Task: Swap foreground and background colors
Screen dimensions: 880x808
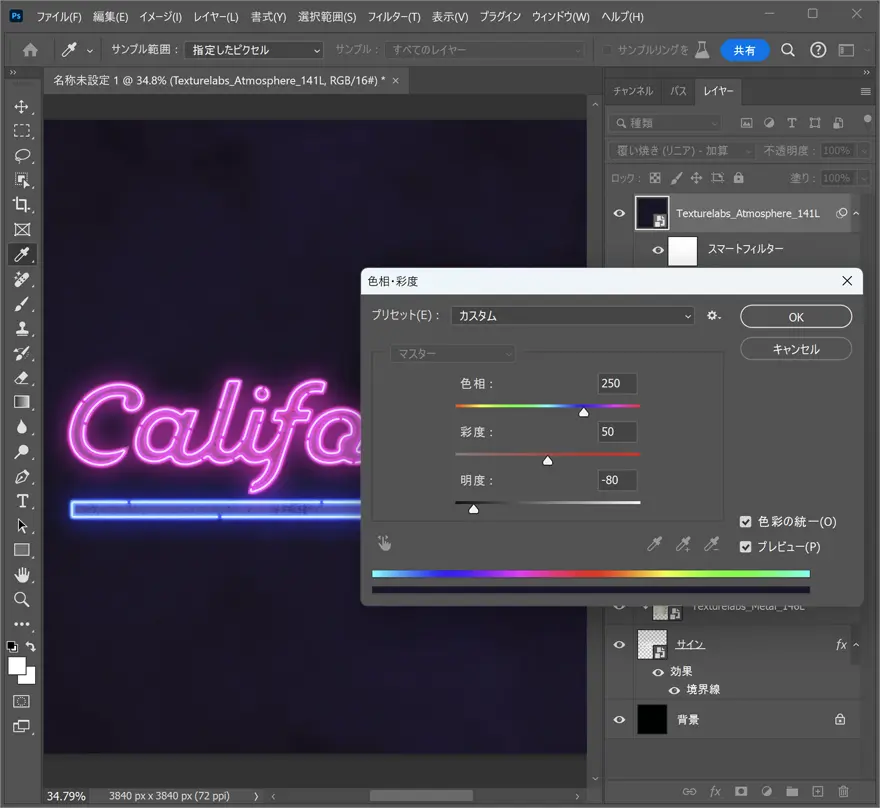Action: (31, 646)
